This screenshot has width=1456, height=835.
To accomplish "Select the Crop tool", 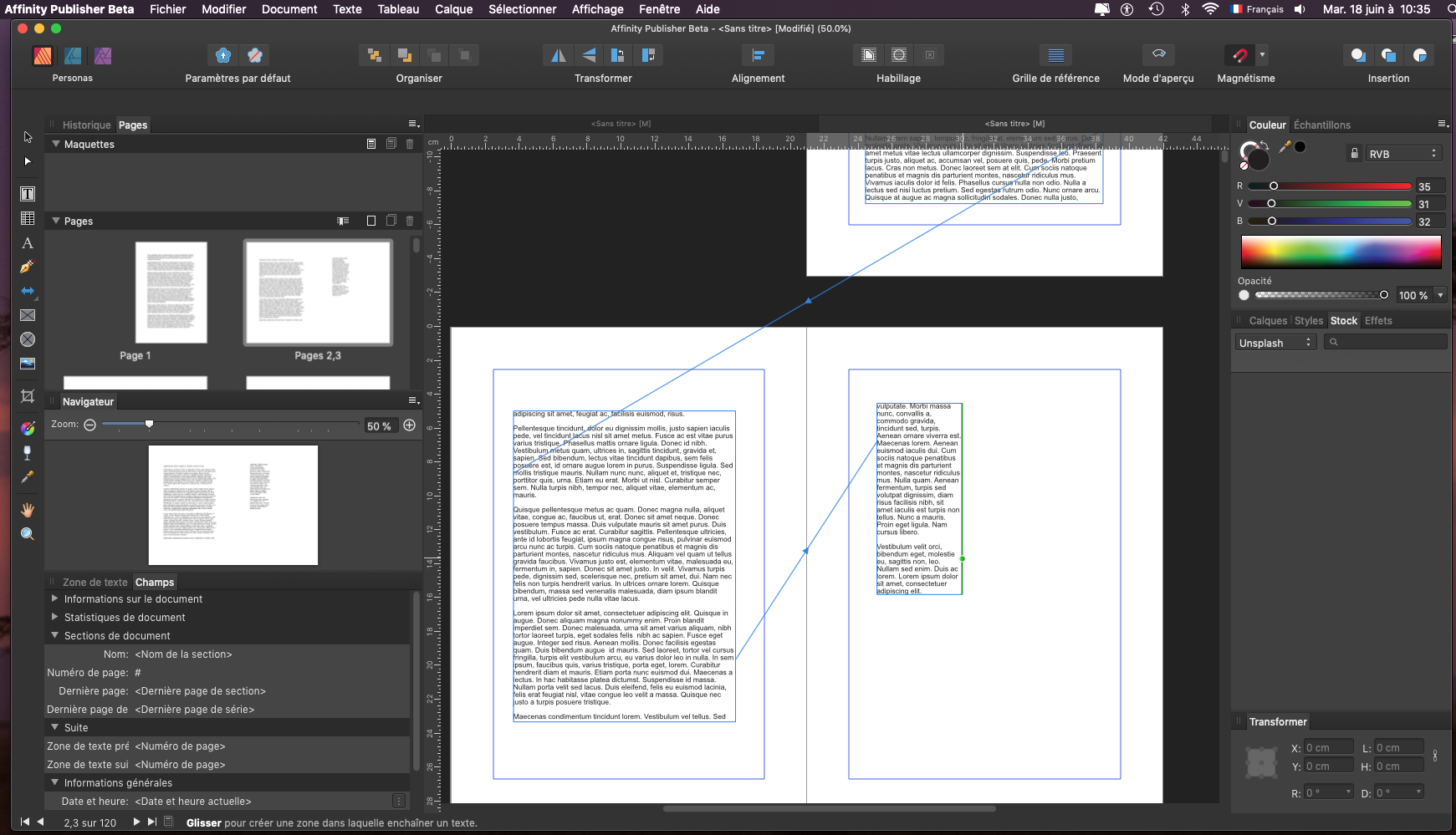I will click(28, 396).
